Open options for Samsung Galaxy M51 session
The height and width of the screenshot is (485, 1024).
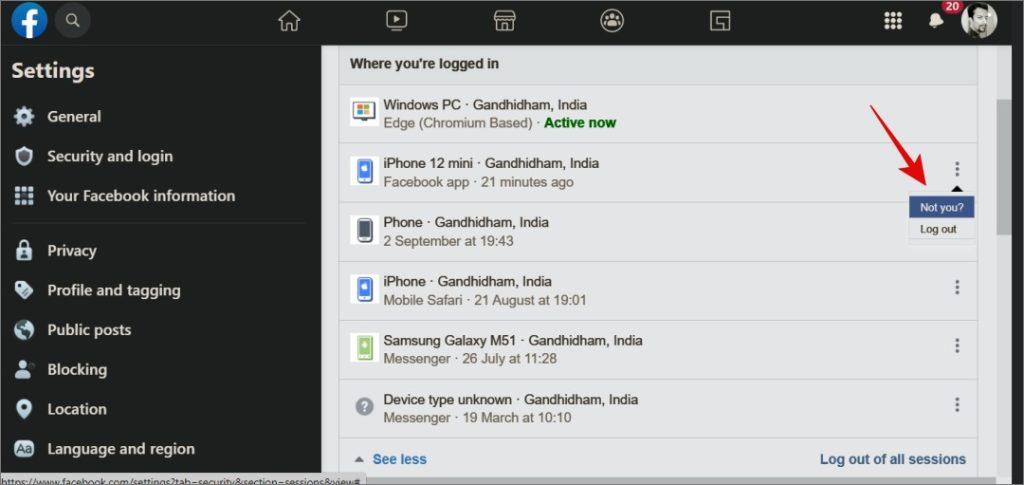957,346
